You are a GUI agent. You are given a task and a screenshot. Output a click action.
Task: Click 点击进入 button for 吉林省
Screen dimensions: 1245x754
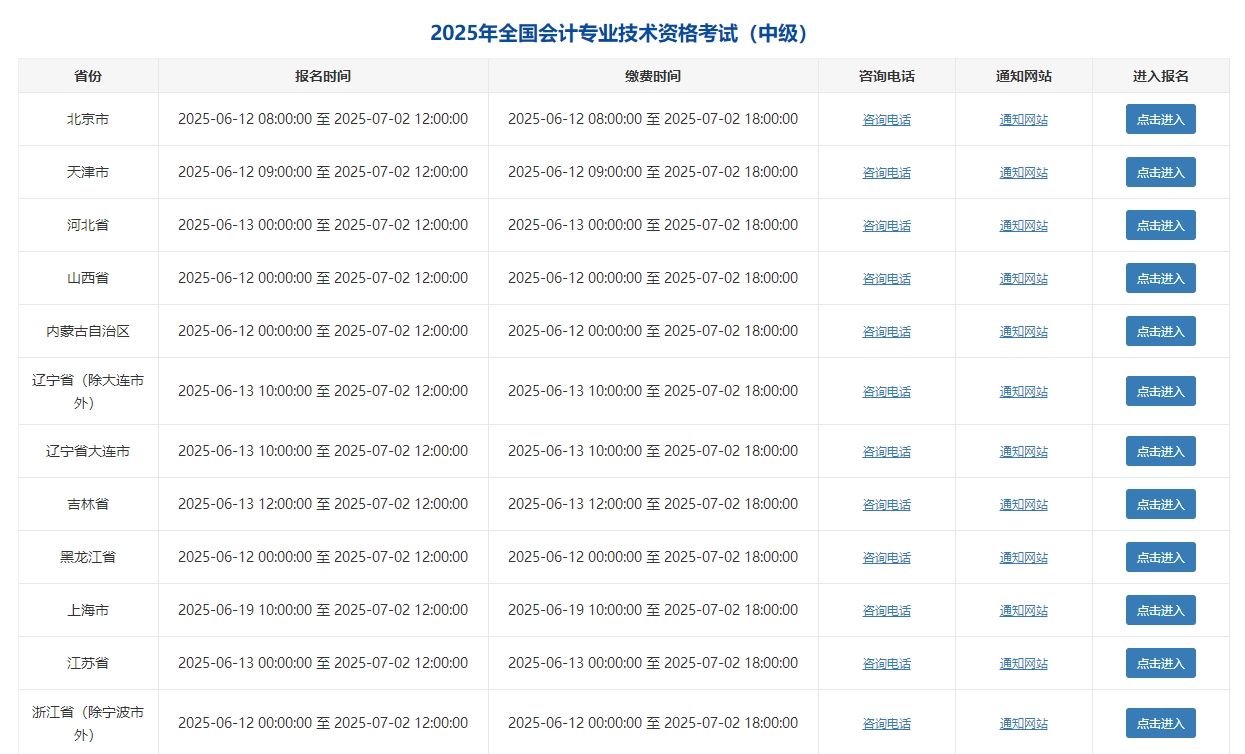pyautogui.click(x=1160, y=504)
